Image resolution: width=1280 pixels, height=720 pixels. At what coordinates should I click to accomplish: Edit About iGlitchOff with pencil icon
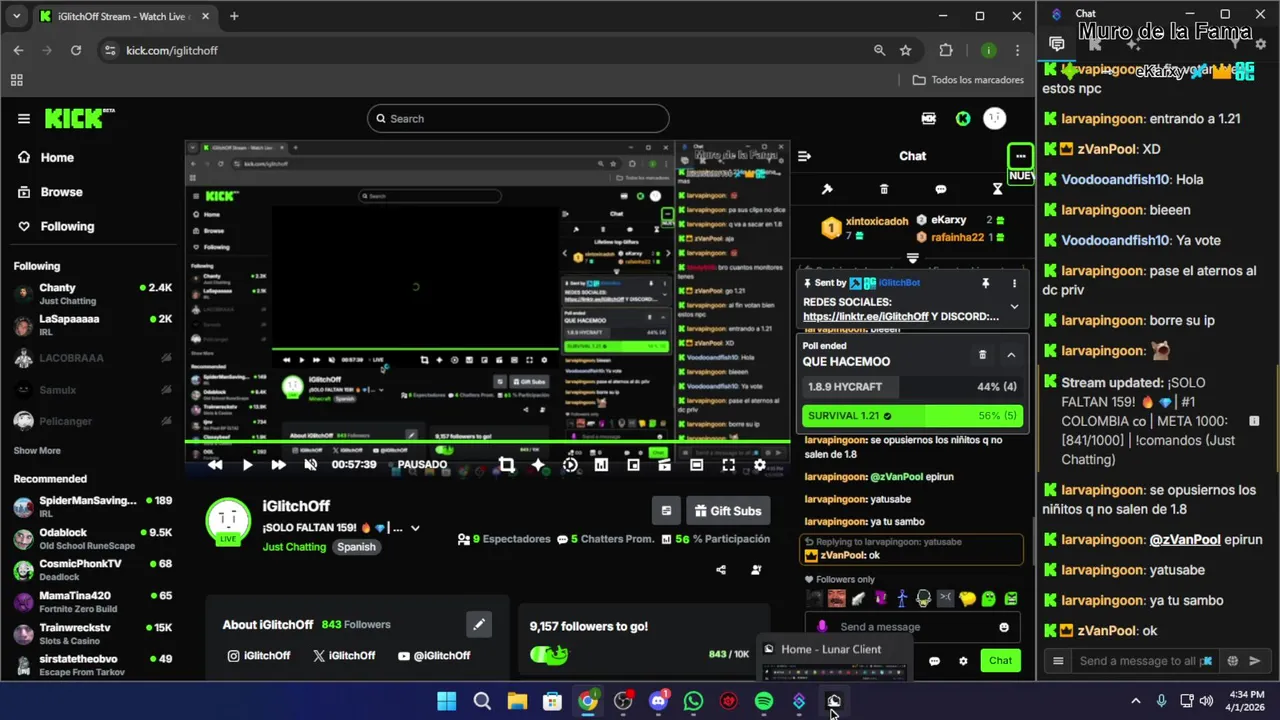479,625
